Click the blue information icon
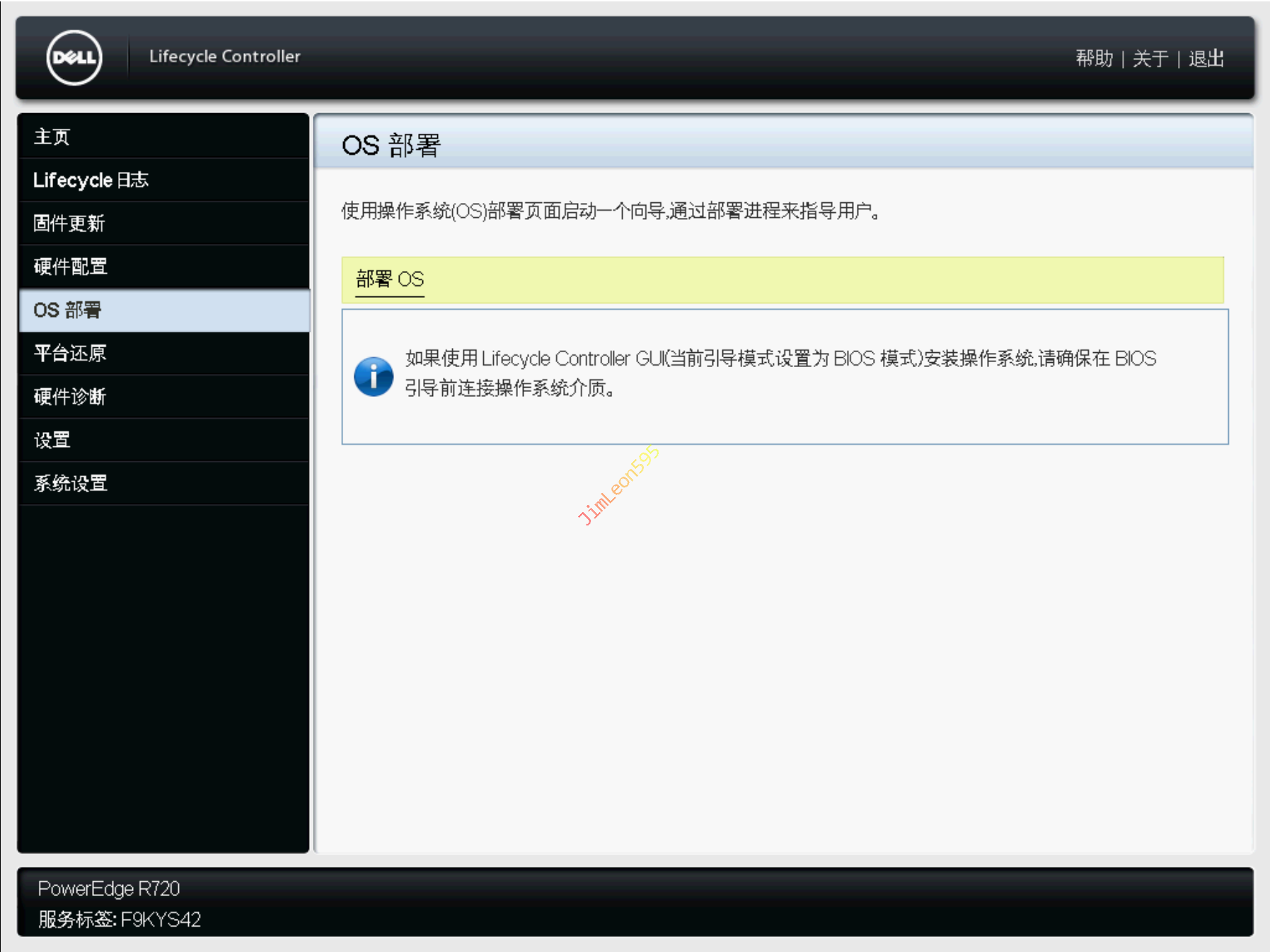This screenshot has height=952, width=1270. [373, 376]
